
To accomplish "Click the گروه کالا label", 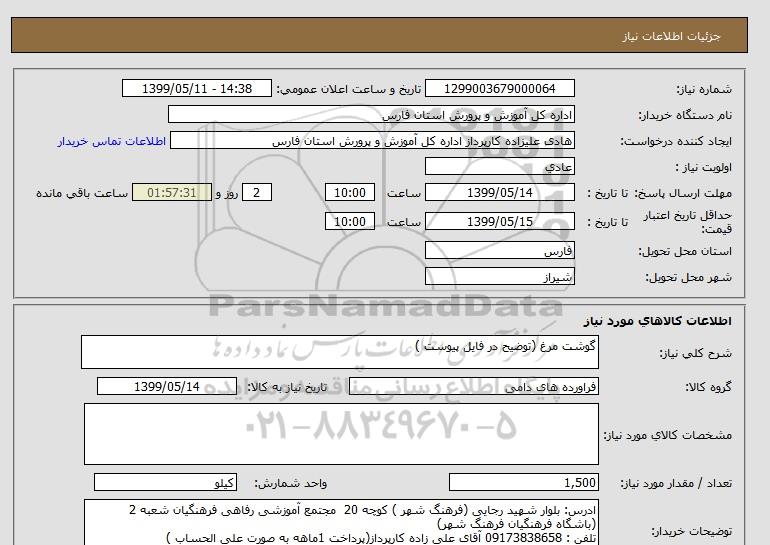I will (709, 387).
